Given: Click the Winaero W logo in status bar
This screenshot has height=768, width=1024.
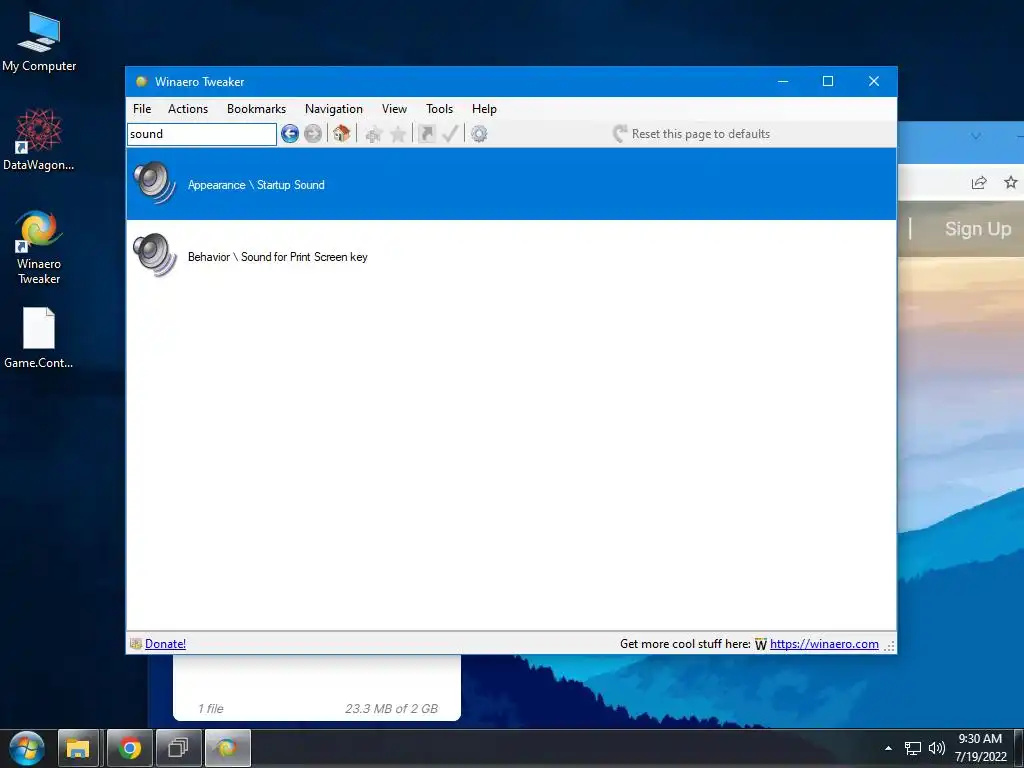Looking at the screenshot, I should tap(761, 645).
